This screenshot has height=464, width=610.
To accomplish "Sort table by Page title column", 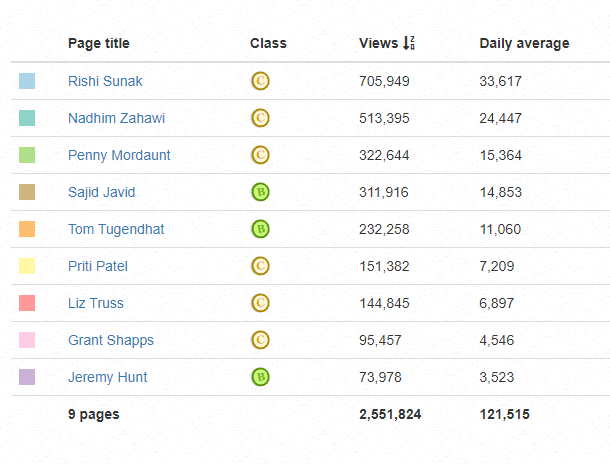I will [98, 43].
